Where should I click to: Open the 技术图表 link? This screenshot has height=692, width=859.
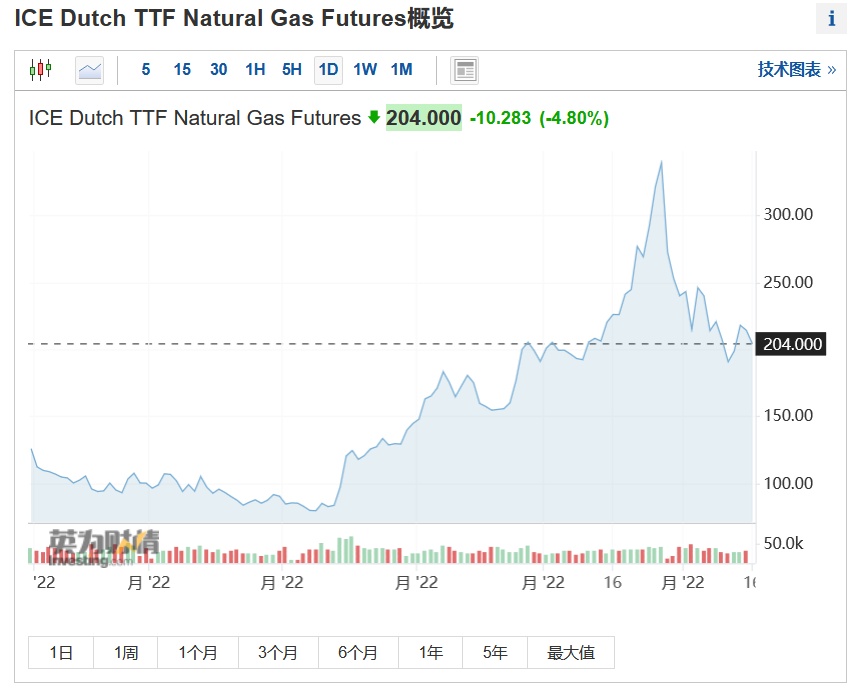tap(796, 70)
